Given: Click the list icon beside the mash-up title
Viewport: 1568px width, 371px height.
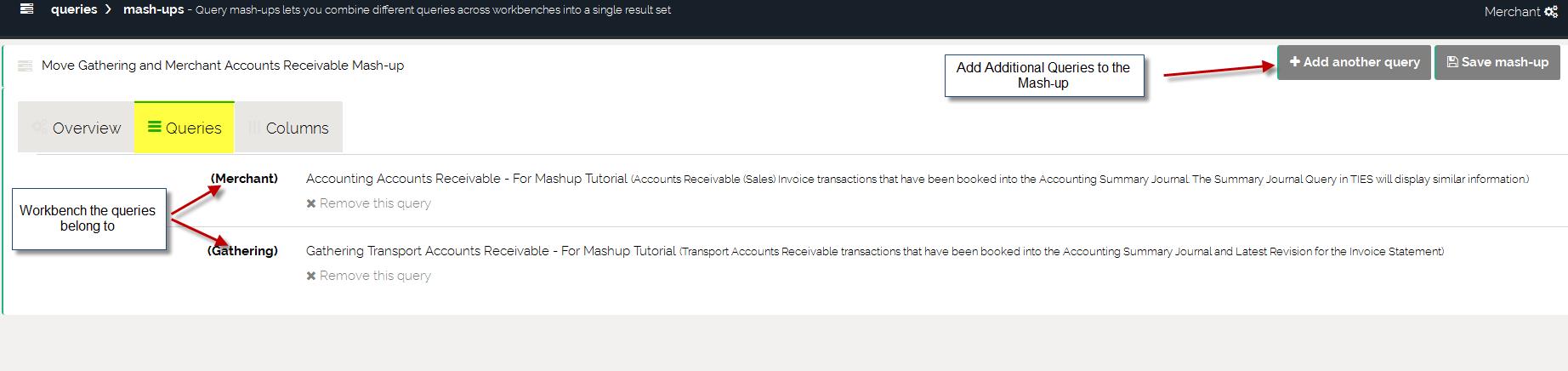Looking at the screenshot, I should click(x=25, y=66).
